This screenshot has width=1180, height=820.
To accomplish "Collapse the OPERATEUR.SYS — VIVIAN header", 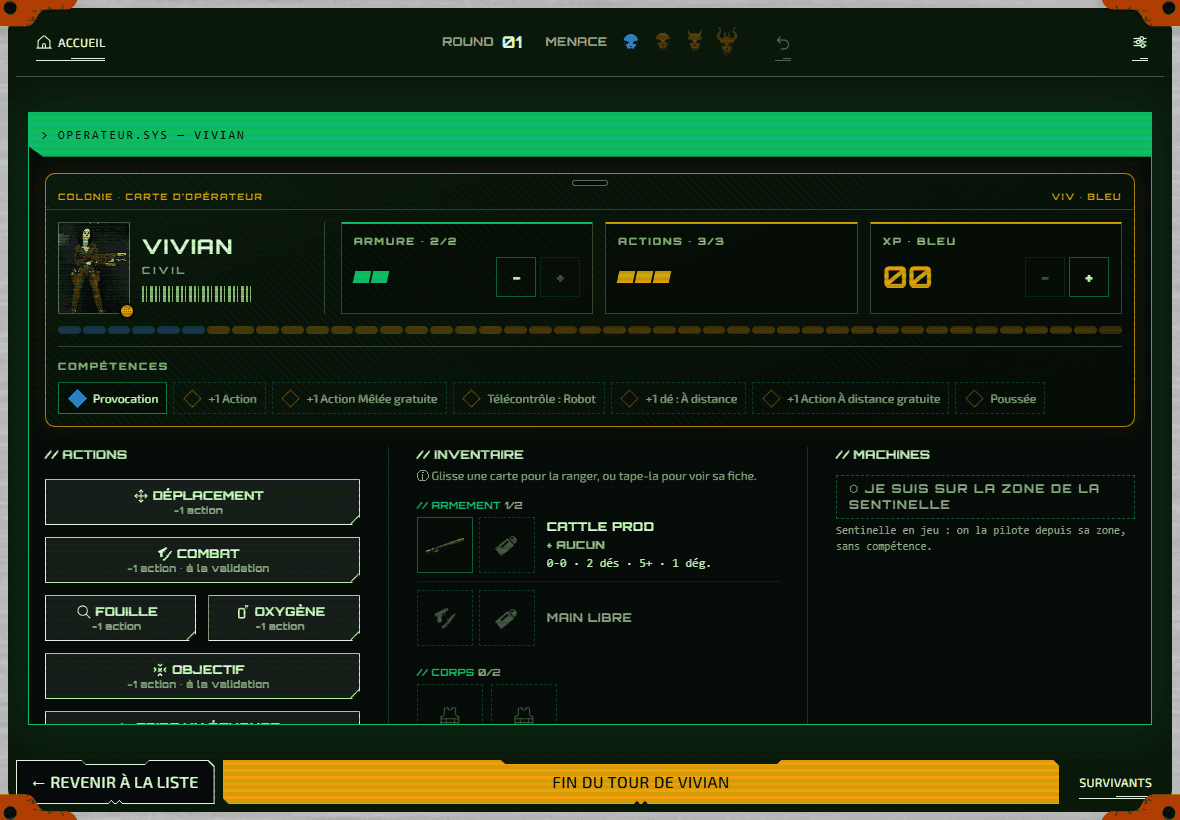I will pyautogui.click(x=590, y=135).
